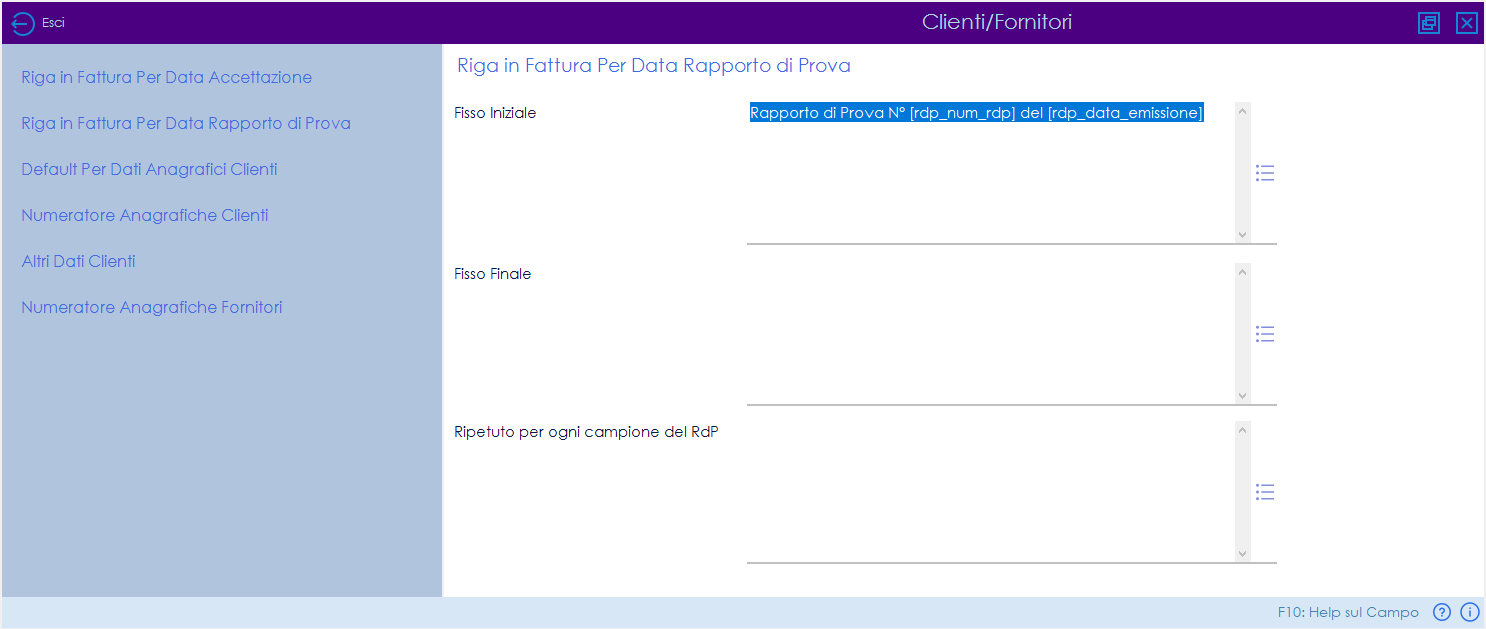Viewport: 1486px width, 629px height.
Task: Click scroll down arrow of Fisso Finale field
Action: [x=1243, y=396]
